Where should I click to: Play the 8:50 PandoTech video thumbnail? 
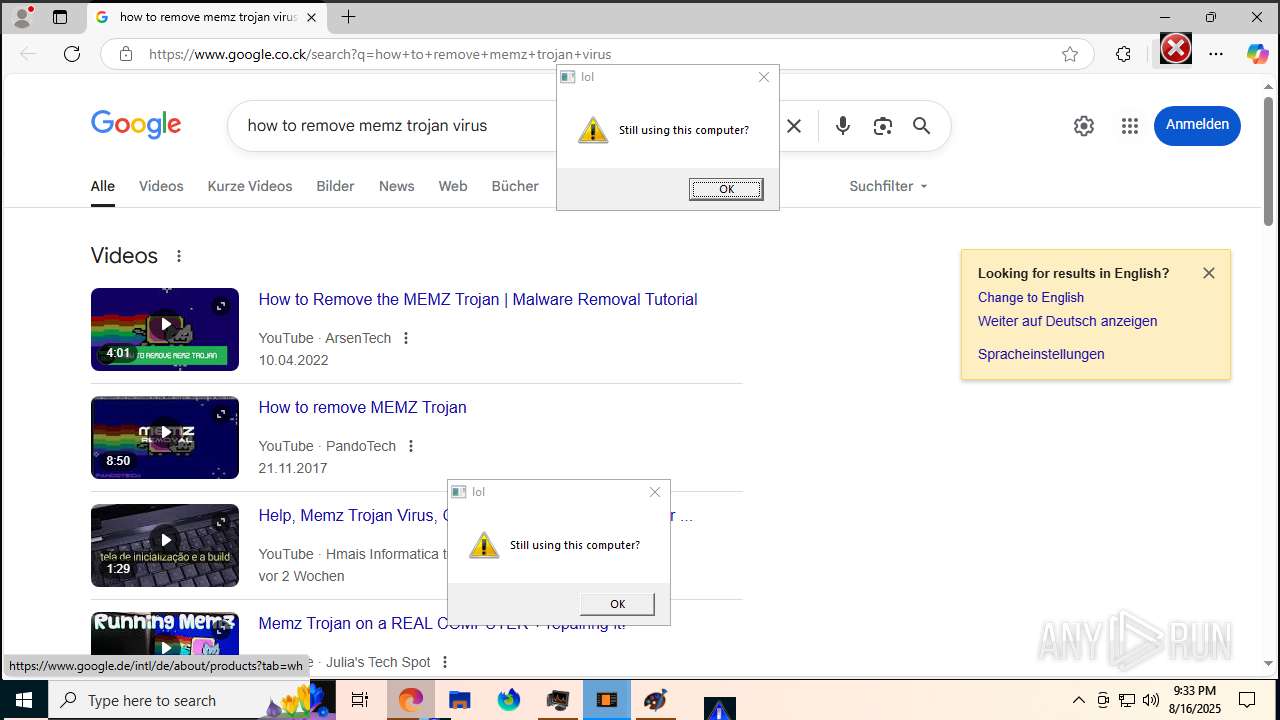coord(165,437)
